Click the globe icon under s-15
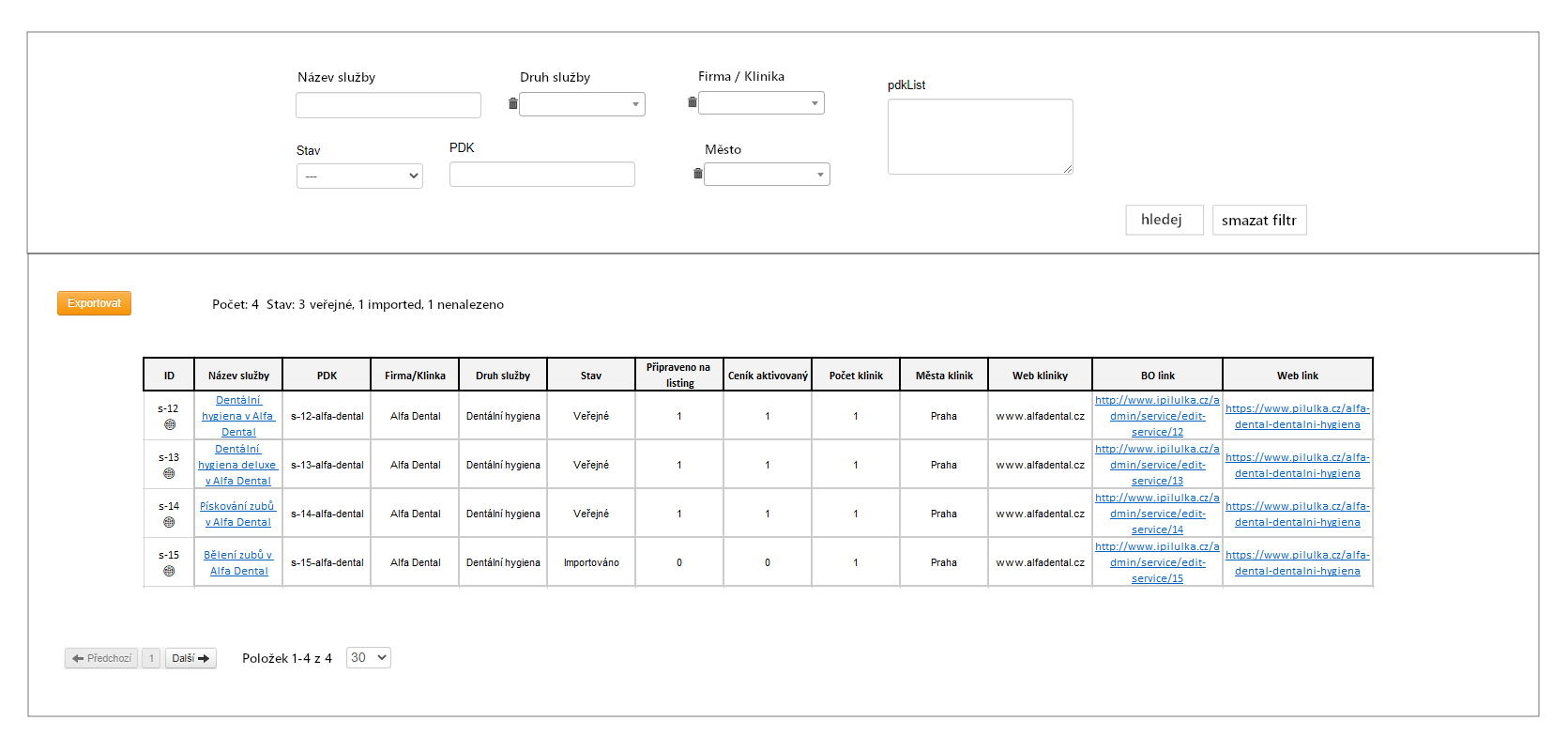The width and height of the screenshot is (1568, 752). pyautogui.click(x=169, y=571)
